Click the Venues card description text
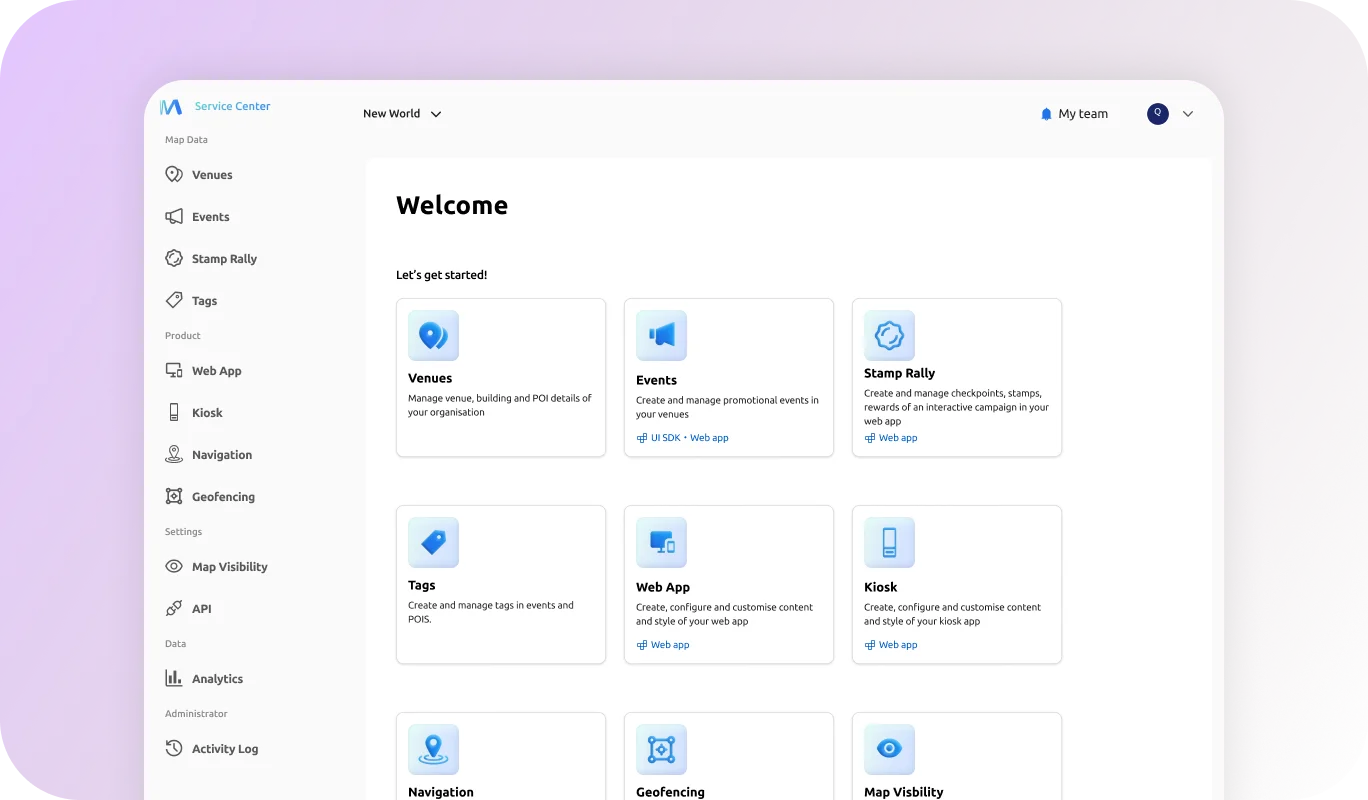Screen dimensions: 1368x800 click(x=500, y=405)
